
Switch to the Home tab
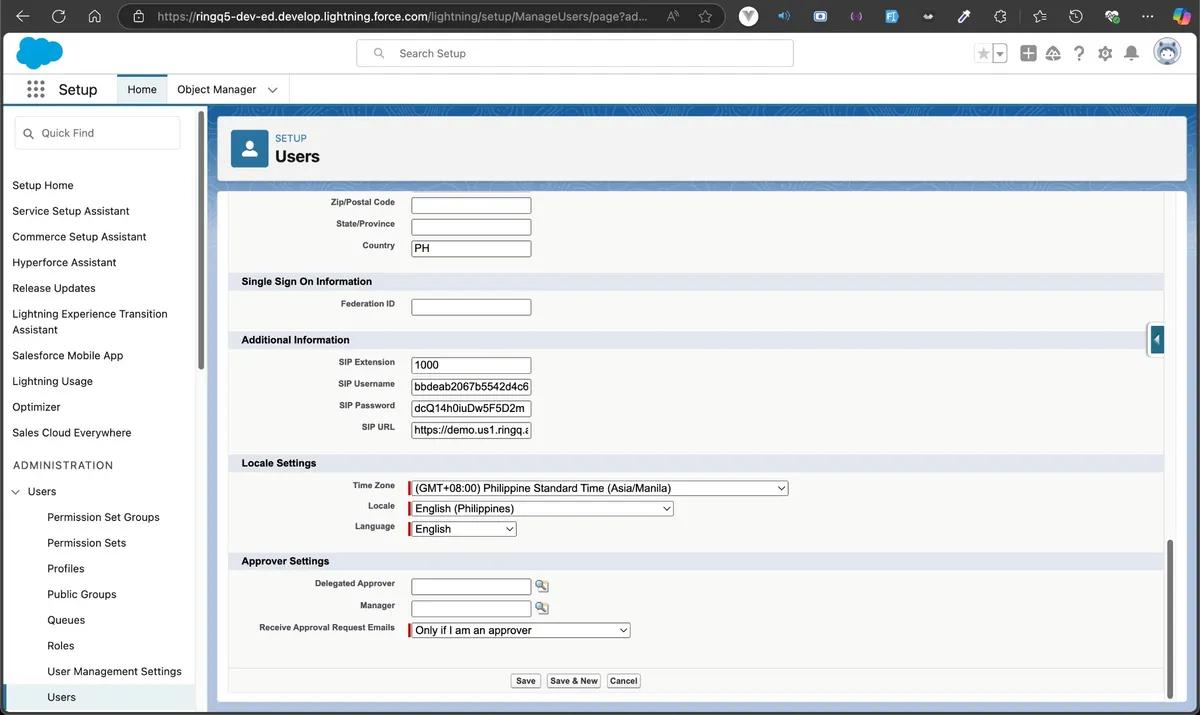tap(142, 90)
